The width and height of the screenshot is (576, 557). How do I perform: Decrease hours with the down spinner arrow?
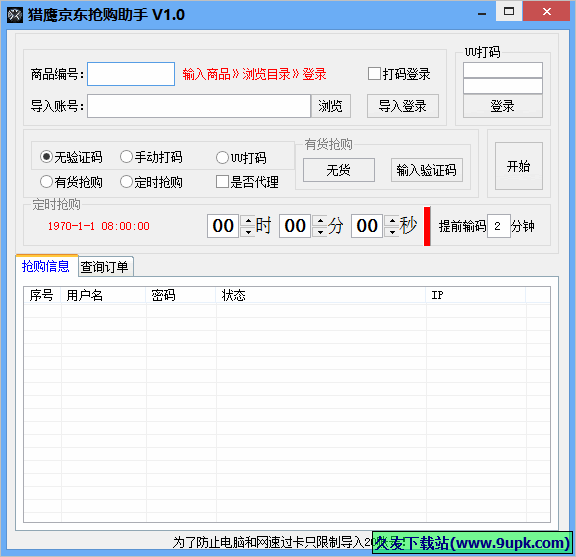[x=248, y=231]
